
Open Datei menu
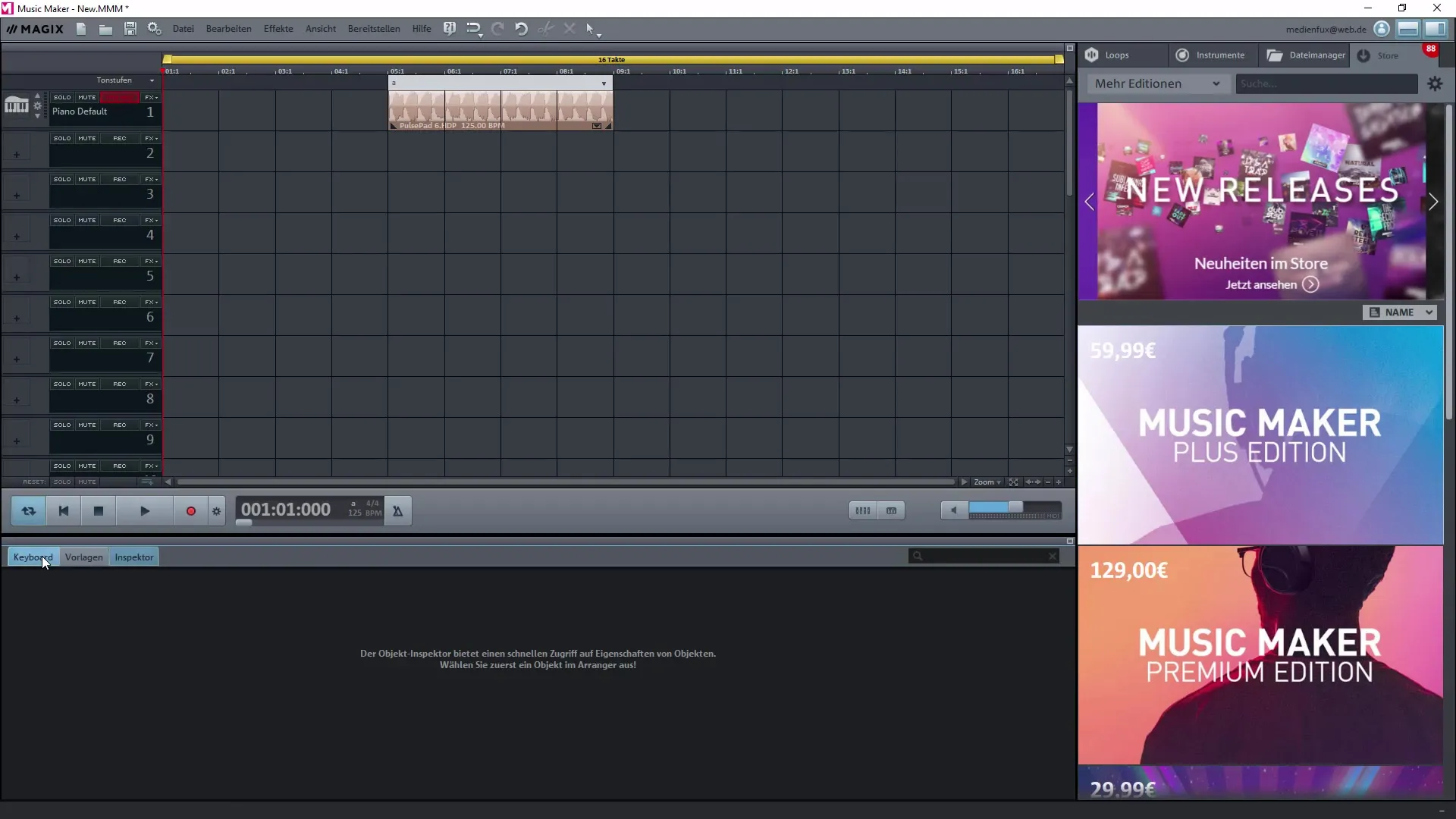click(184, 29)
